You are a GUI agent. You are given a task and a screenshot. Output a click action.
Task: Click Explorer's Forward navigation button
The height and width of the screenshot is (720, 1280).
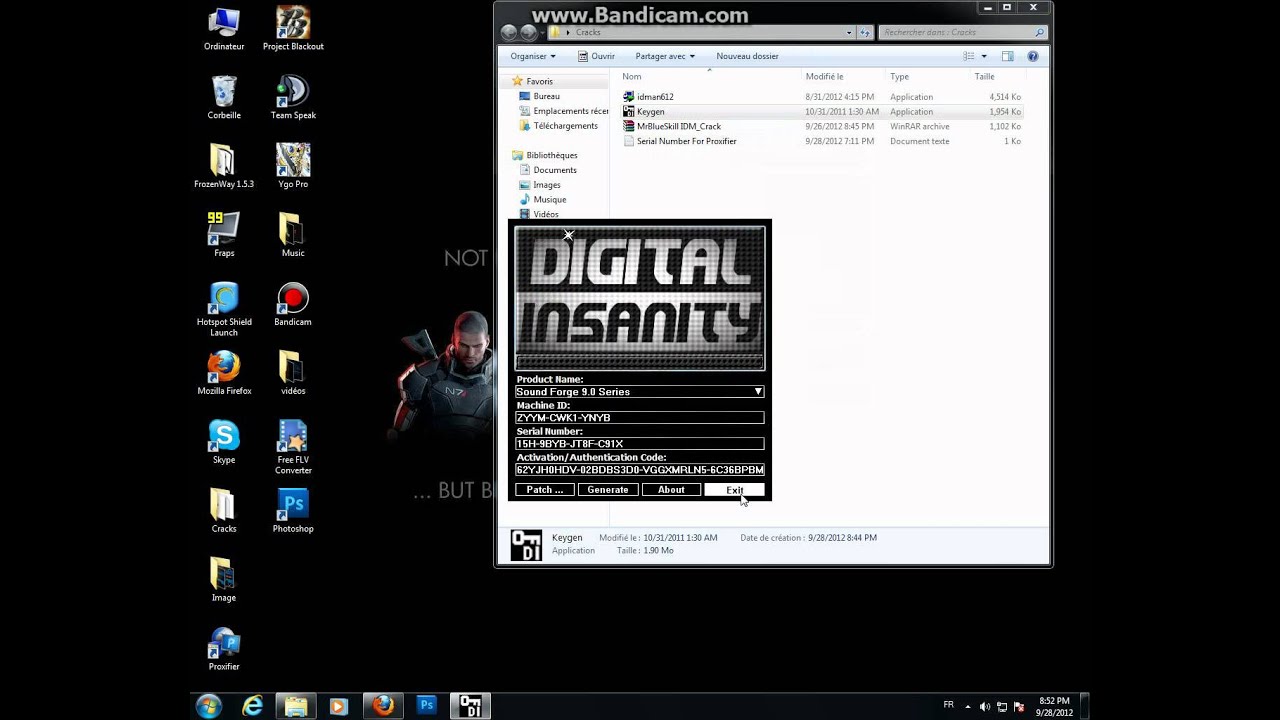(528, 32)
